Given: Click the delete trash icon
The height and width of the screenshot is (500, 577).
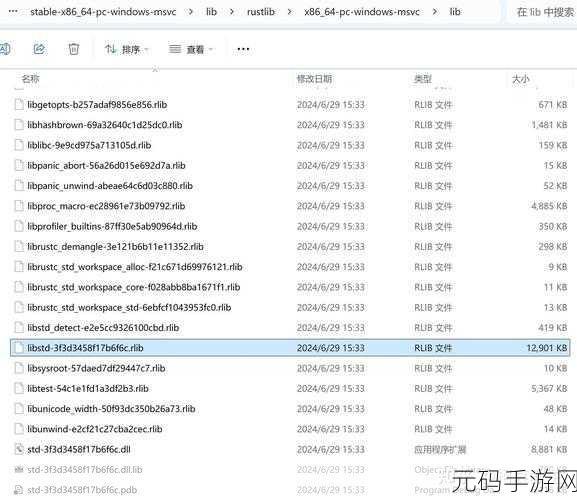Looking at the screenshot, I should tap(74, 49).
